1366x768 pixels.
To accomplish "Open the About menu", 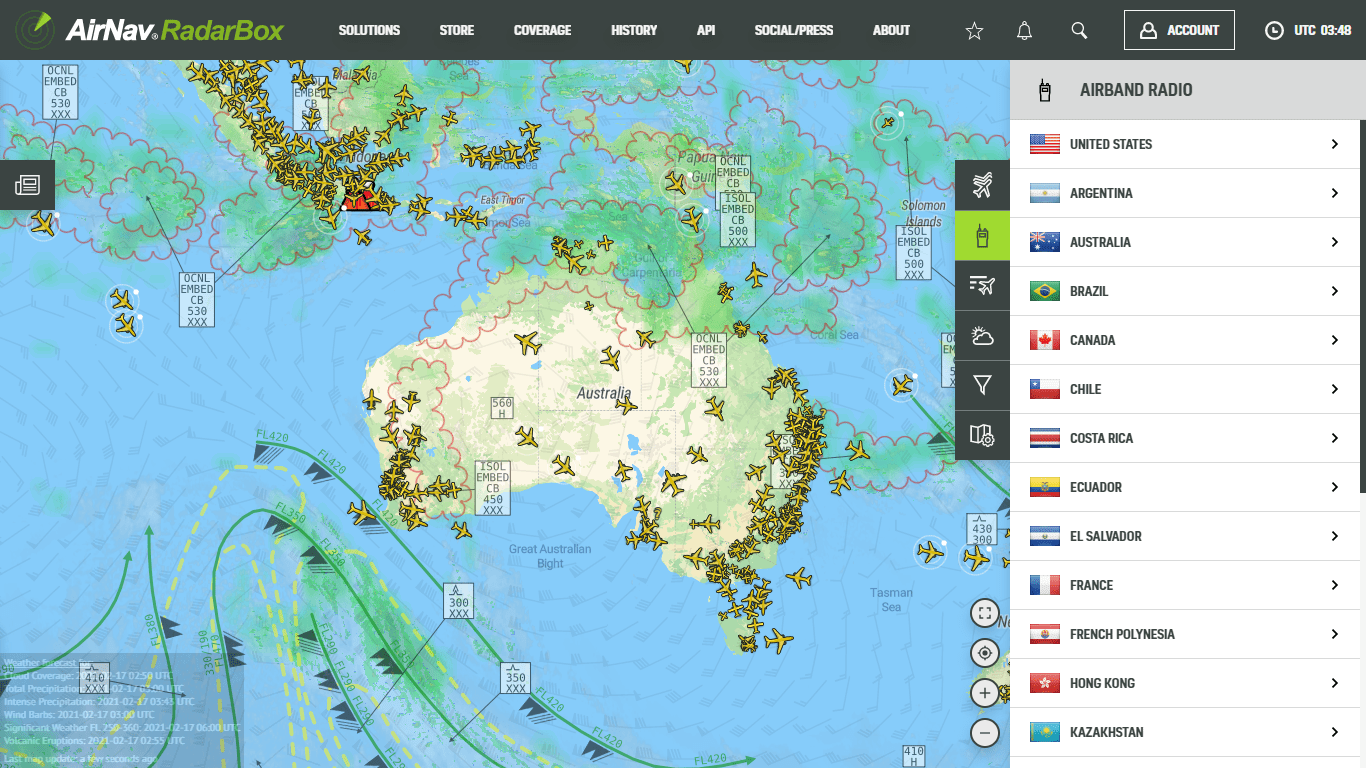I will tap(891, 30).
